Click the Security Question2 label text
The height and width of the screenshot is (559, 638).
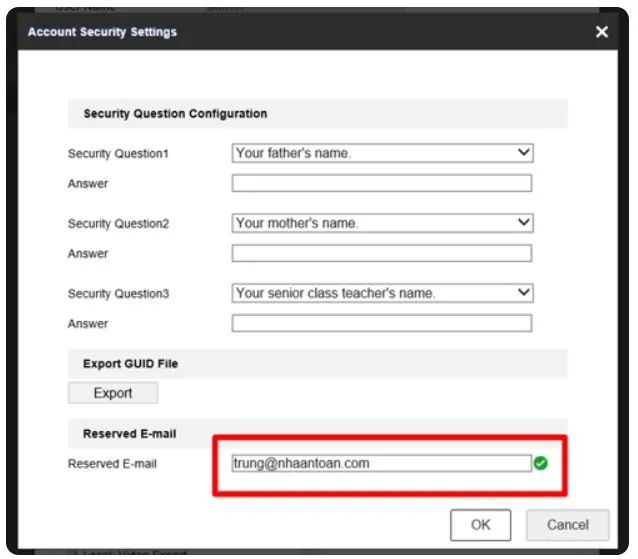[118, 224]
